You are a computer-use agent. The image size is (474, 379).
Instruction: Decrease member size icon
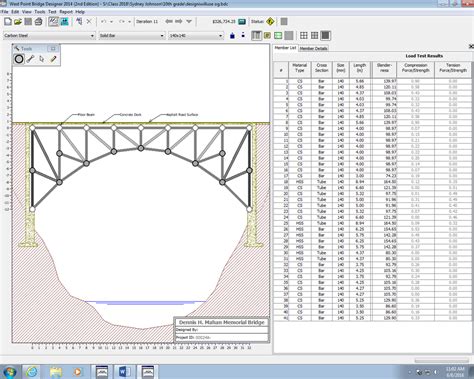coord(243,35)
